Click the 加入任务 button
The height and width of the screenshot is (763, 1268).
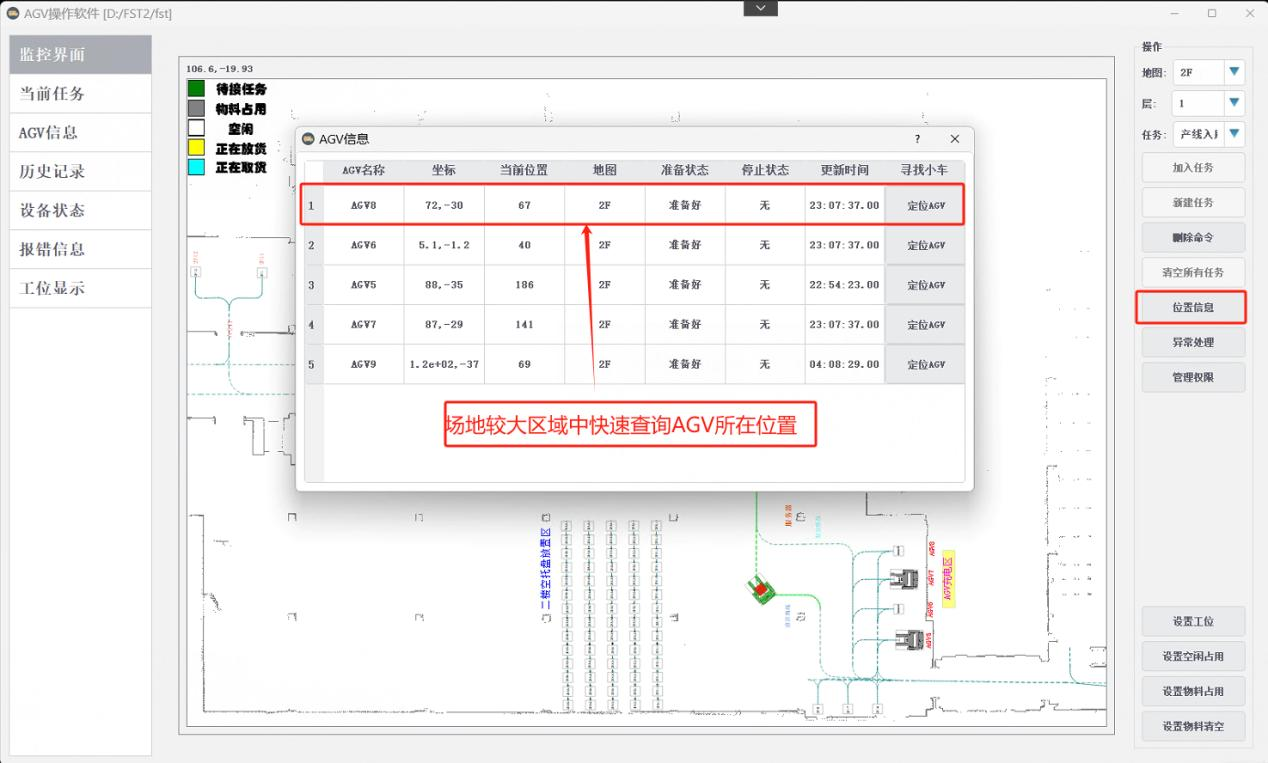pyautogui.click(x=1193, y=168)
